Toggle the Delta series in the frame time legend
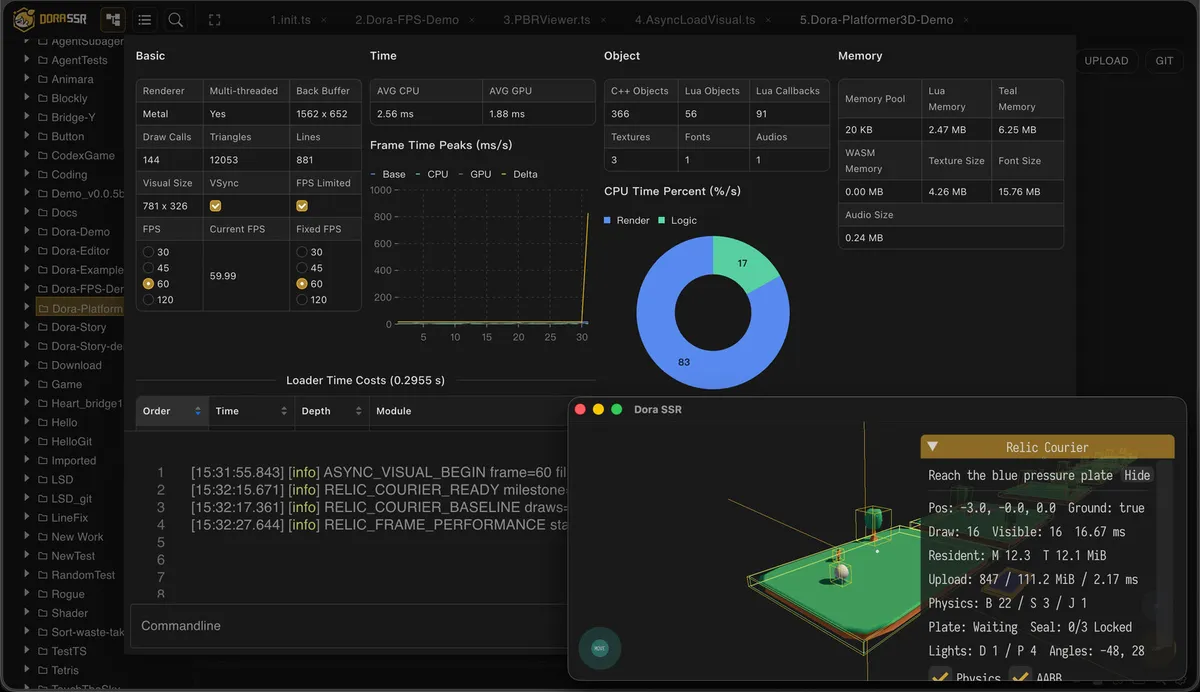The height and width of the screenshot is (692, 1200). [519, 174]
